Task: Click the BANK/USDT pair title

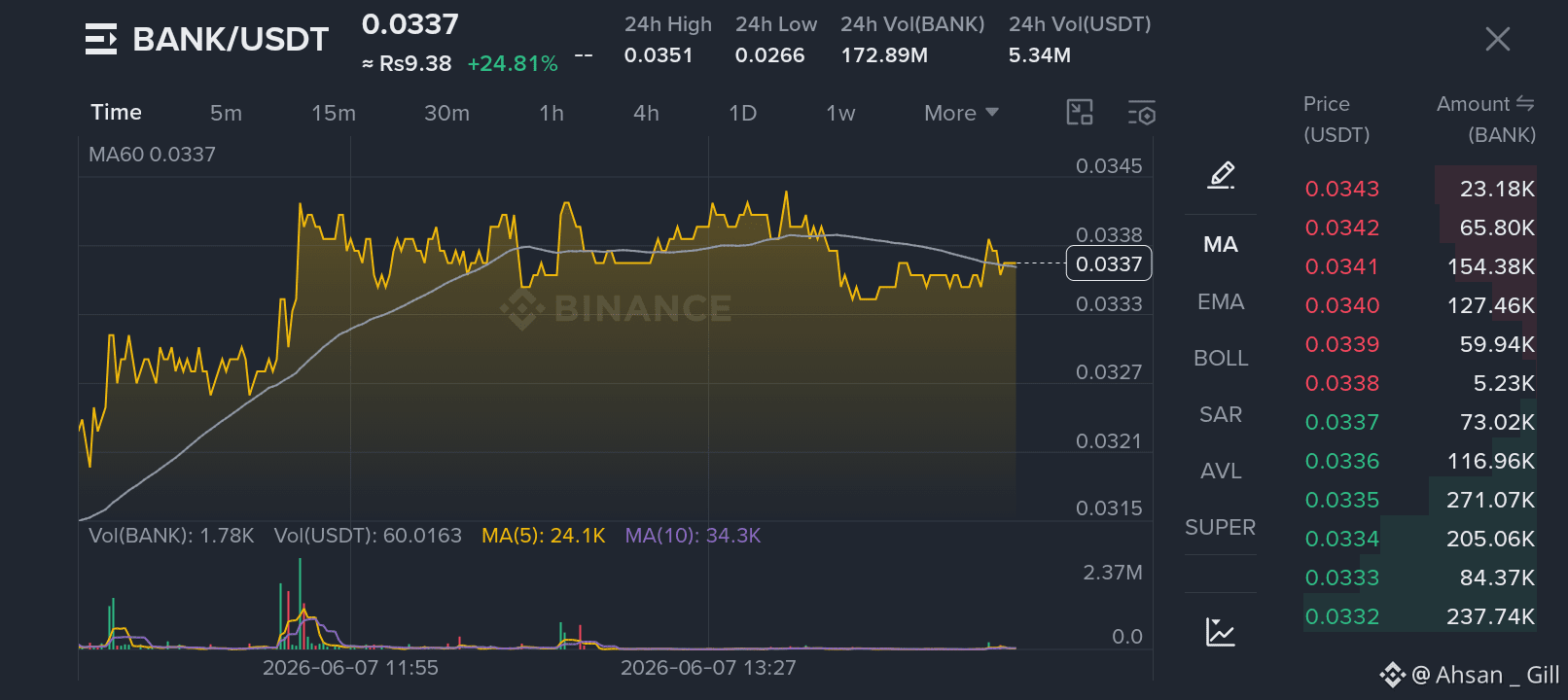Action: click(231, 39)
